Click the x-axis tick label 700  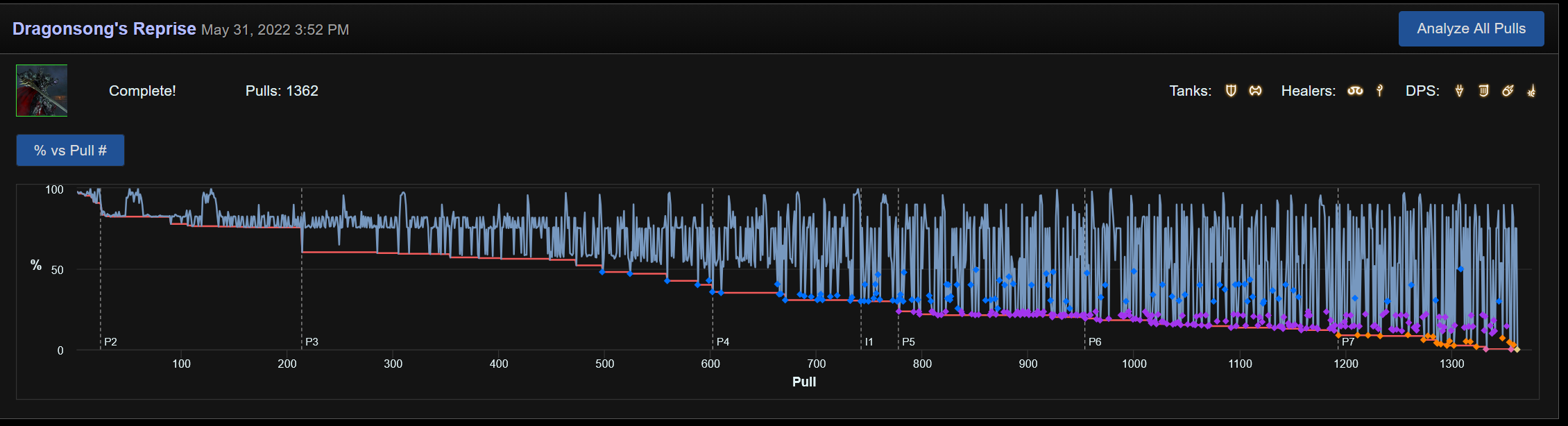click(817, 364)
